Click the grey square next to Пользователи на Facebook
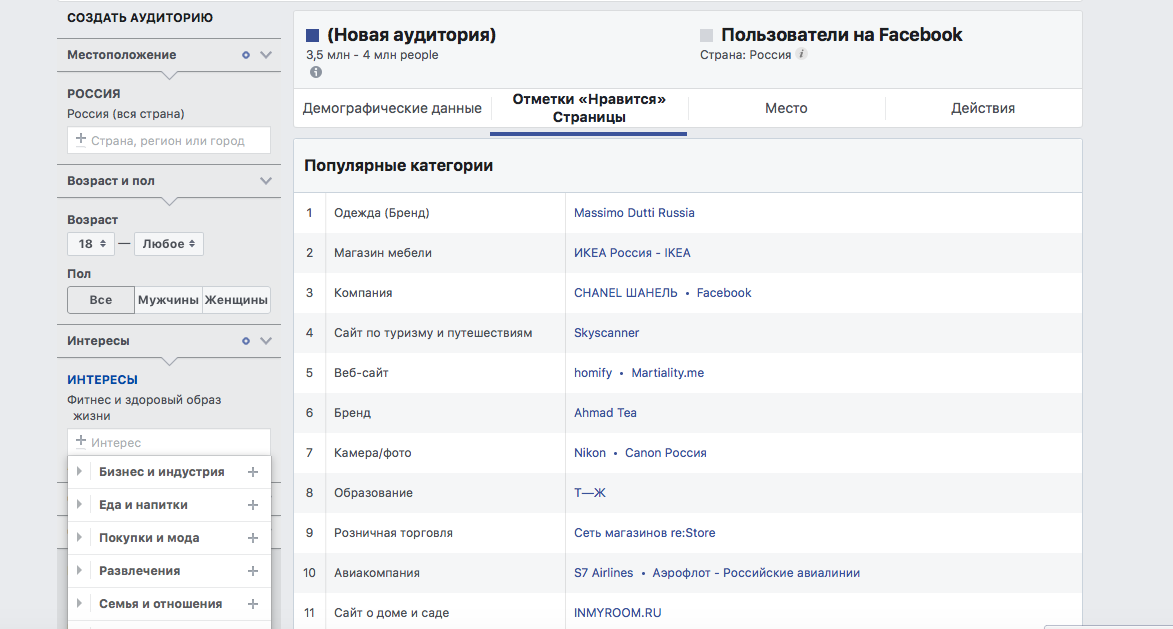Viewport: 1173px width, 629px height. (x=706, y=35)
